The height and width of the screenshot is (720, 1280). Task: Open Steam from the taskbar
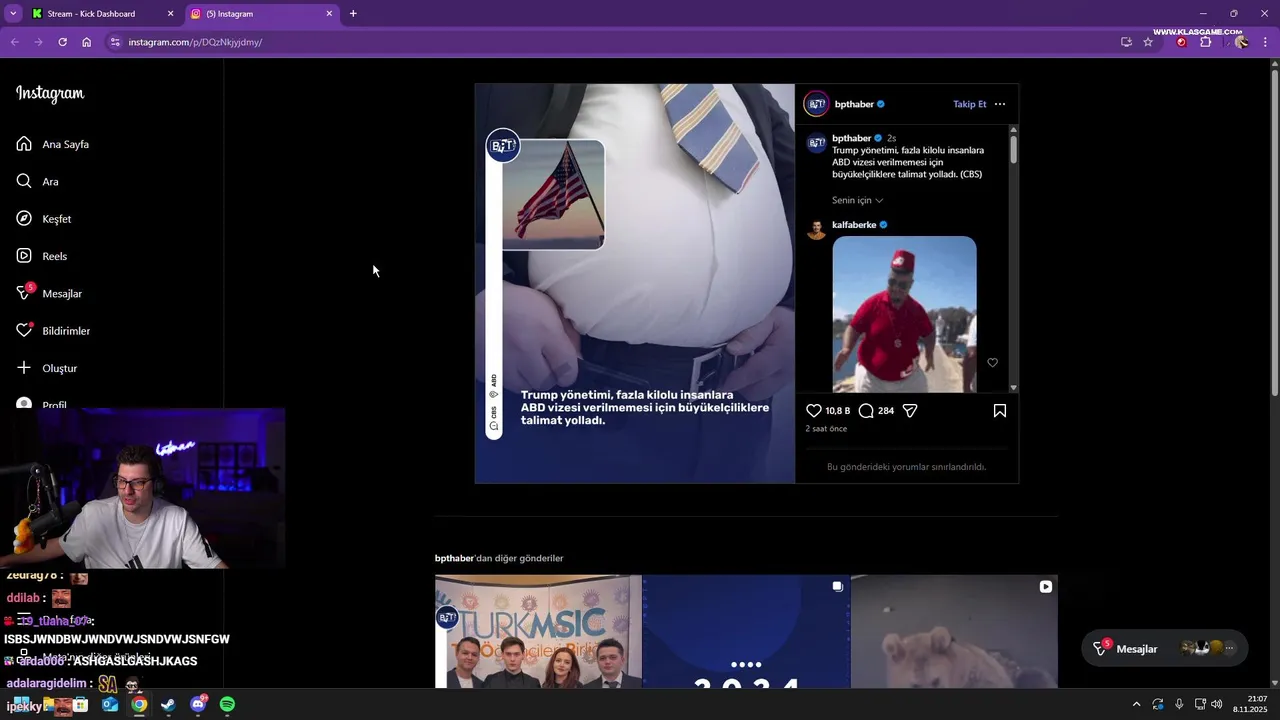[168, 704]
